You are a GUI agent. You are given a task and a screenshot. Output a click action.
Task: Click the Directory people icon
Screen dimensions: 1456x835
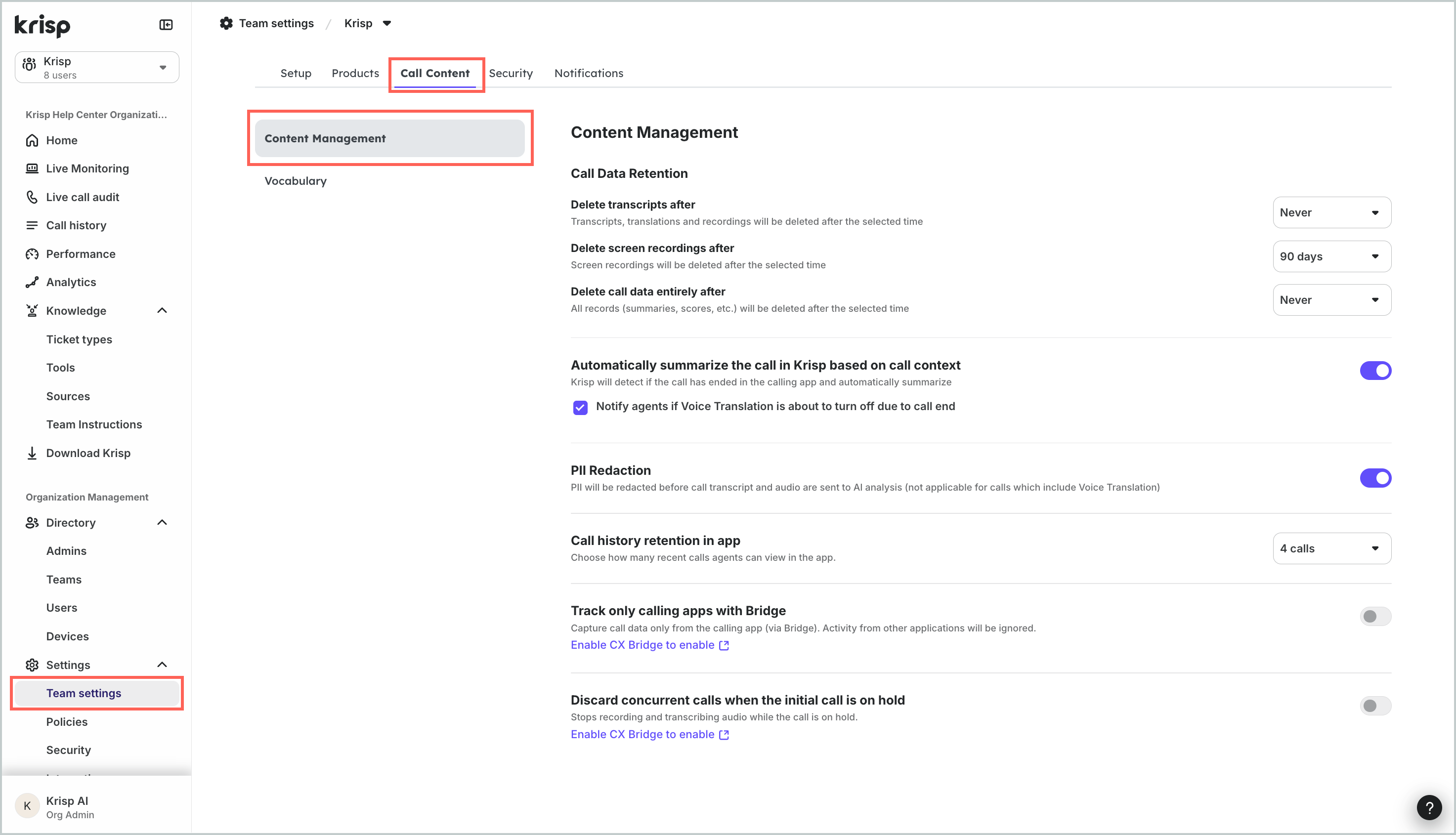pos(32,522)
